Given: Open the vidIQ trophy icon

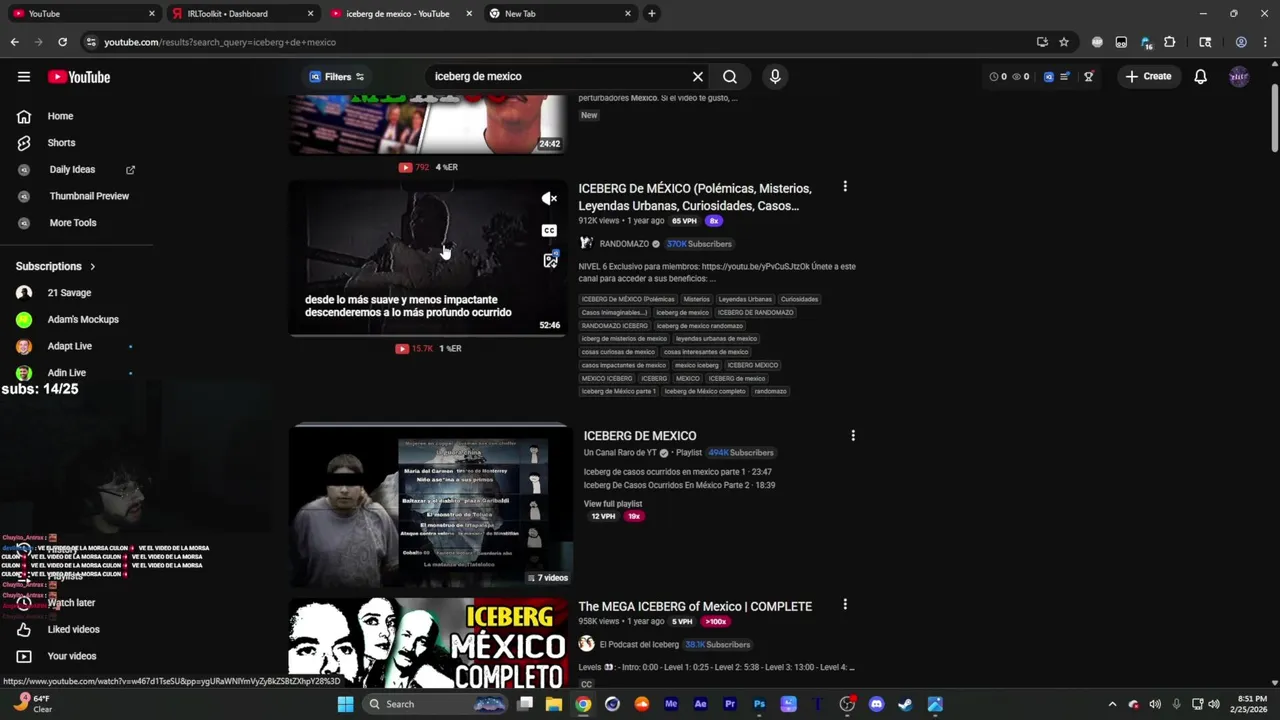Looking at the screenshot, I should 1089,77.
